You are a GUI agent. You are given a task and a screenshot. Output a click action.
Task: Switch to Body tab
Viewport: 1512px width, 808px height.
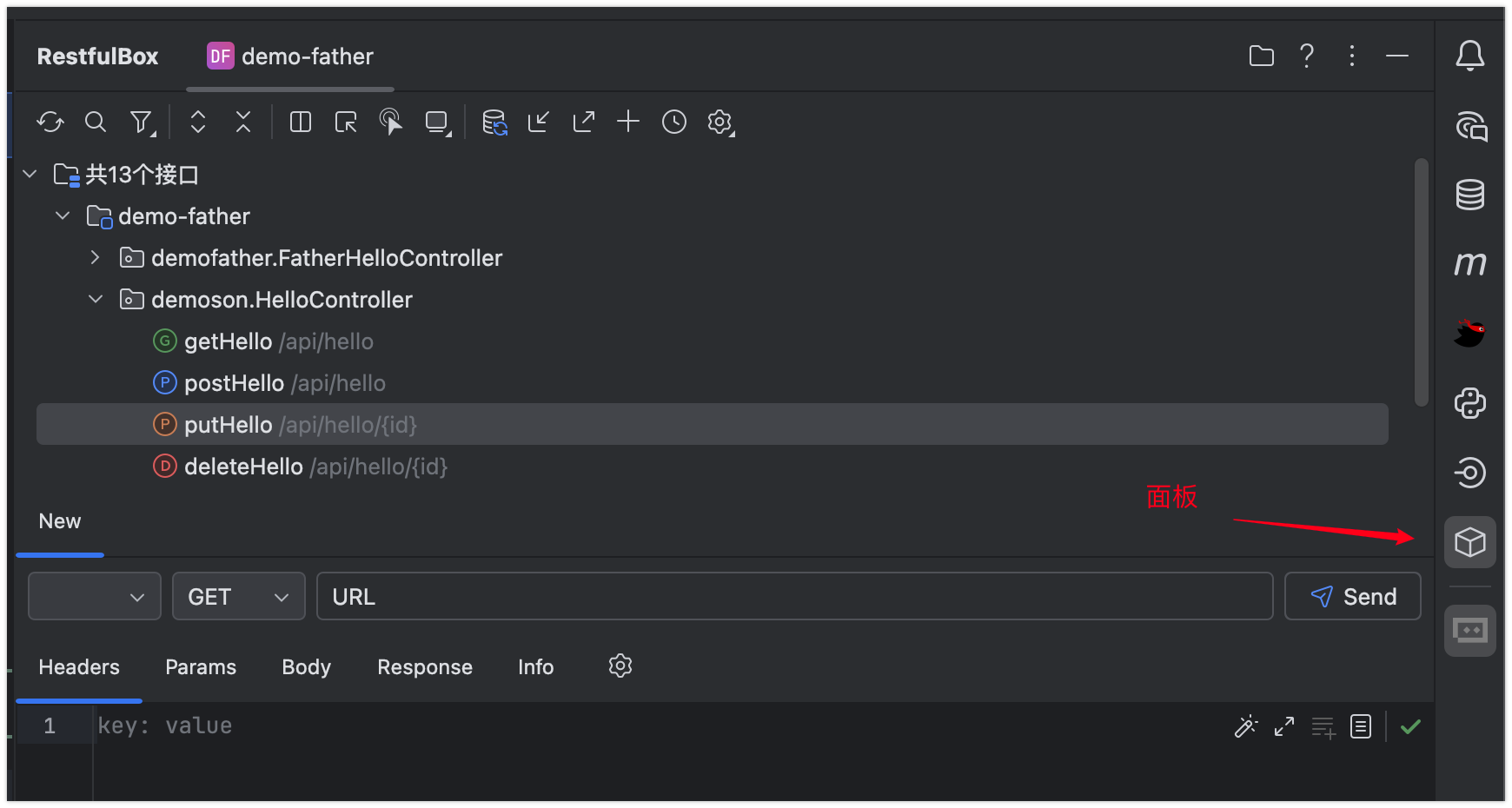tap(307, 667)
